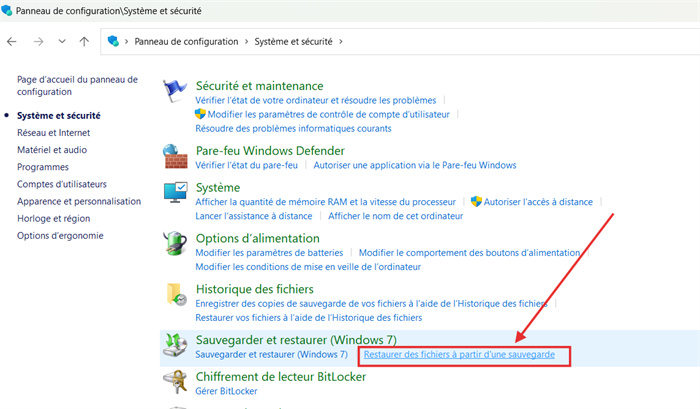This screenshot has width=700, height=409.
Task: Click the Sécurité et maintenance flag icon
Action: point(175,90)
